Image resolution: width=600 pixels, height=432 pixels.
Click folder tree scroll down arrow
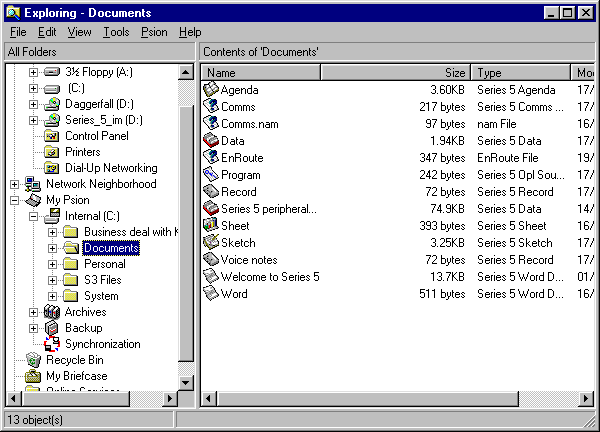coord(186,382)
